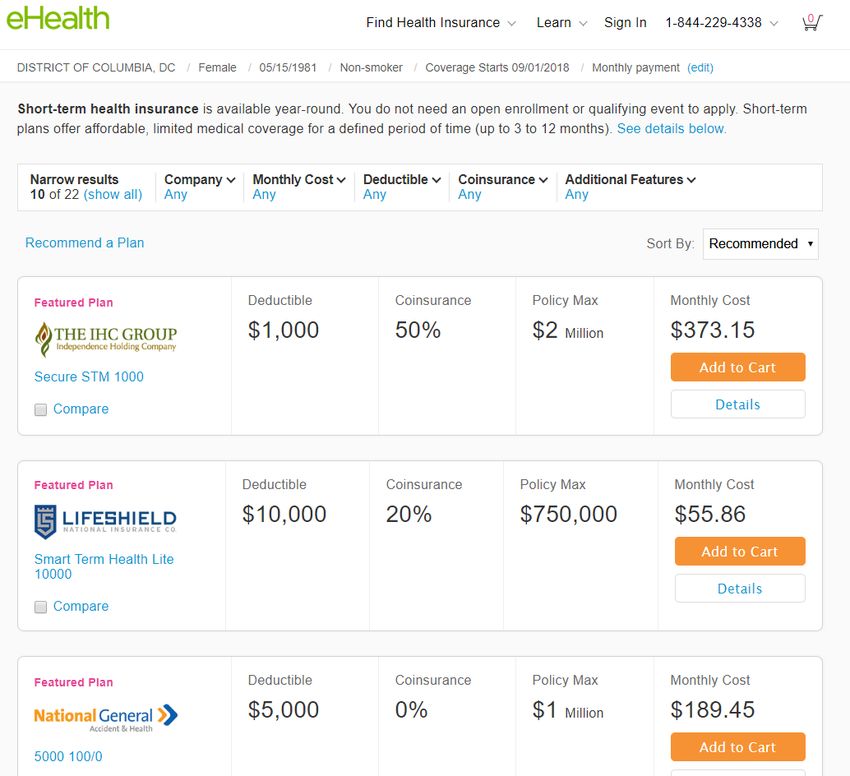Image resolution: width=850 pixels, height=776 pixels.
Task: Click the National General logo
Action: pyautogui.click(x=106, y=718)
